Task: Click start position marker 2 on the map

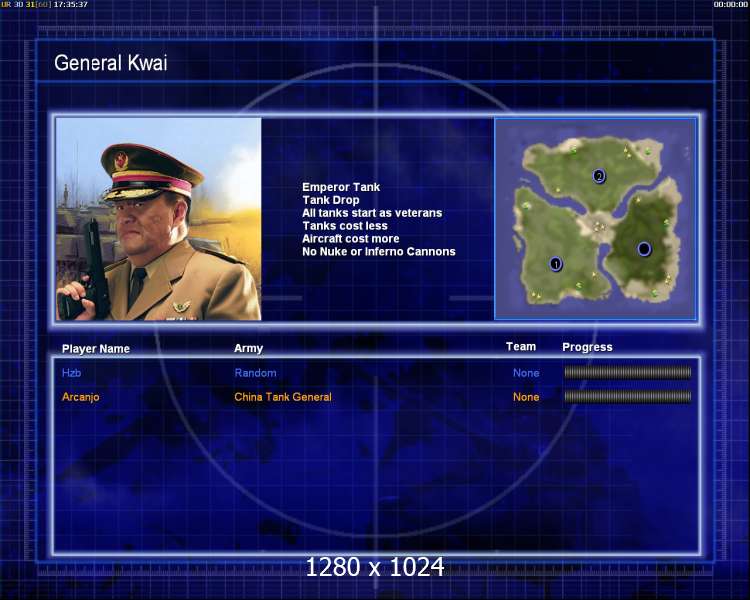Action: 599,176
